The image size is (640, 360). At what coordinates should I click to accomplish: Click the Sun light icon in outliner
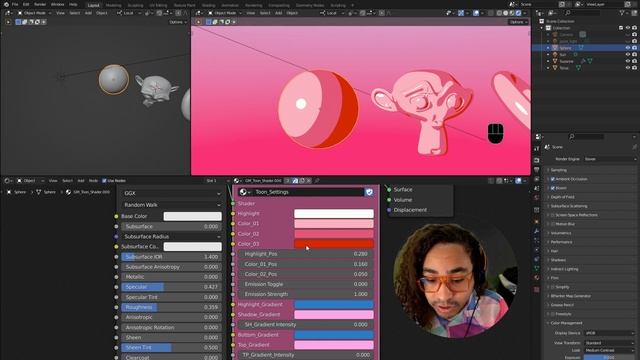(x=555, y=54)
